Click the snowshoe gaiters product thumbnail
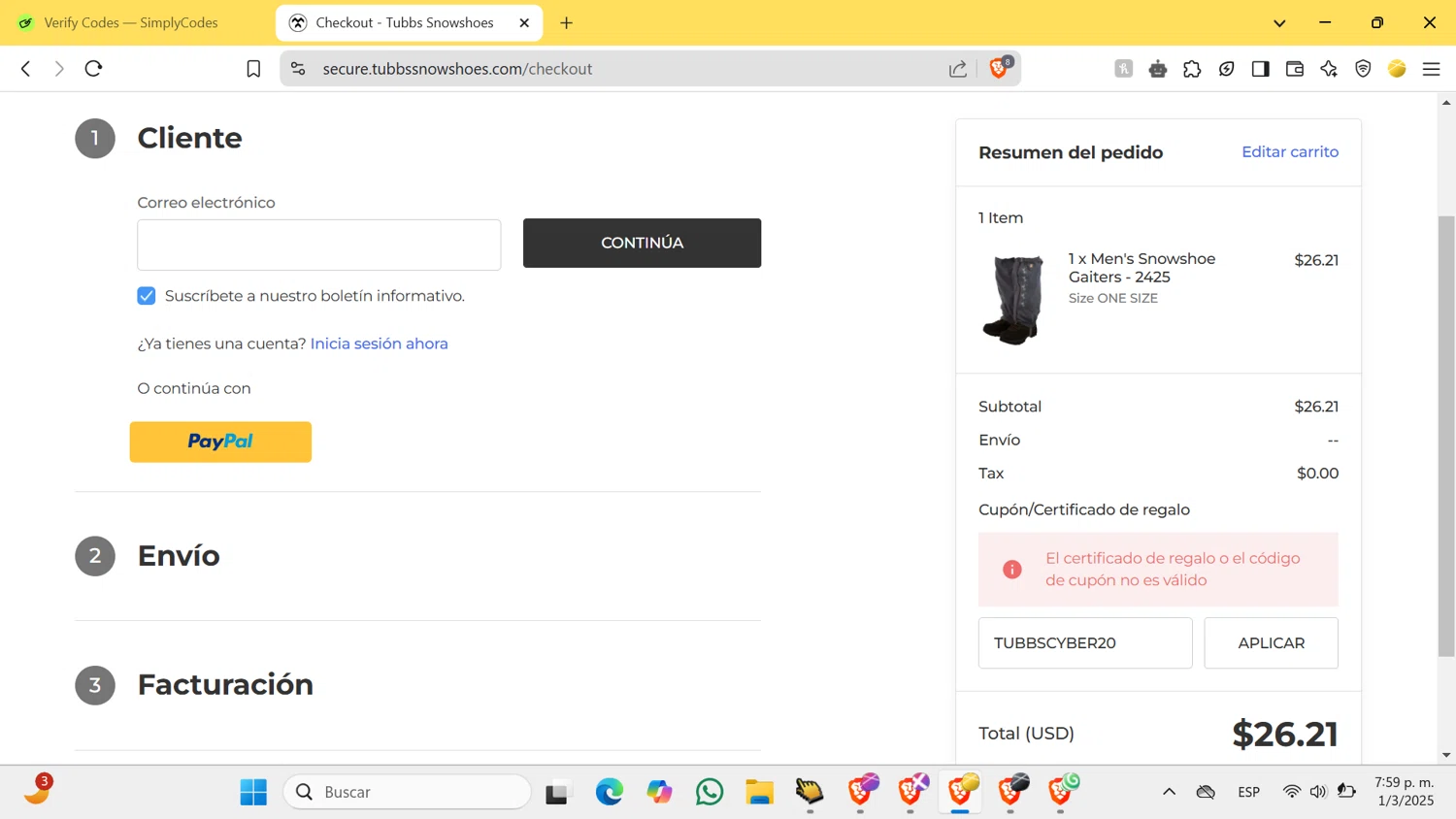The height and width of the screenshot is (819, 1456). point(1013,300)
